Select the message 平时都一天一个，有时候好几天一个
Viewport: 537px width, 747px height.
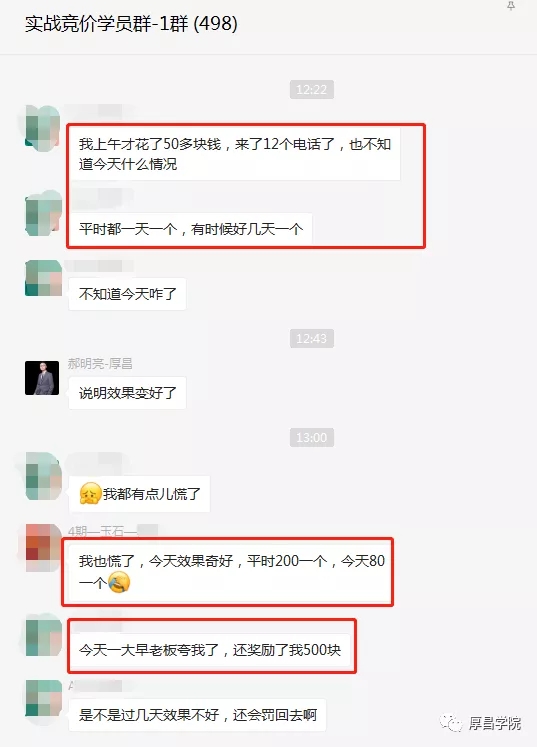point(191,229)
